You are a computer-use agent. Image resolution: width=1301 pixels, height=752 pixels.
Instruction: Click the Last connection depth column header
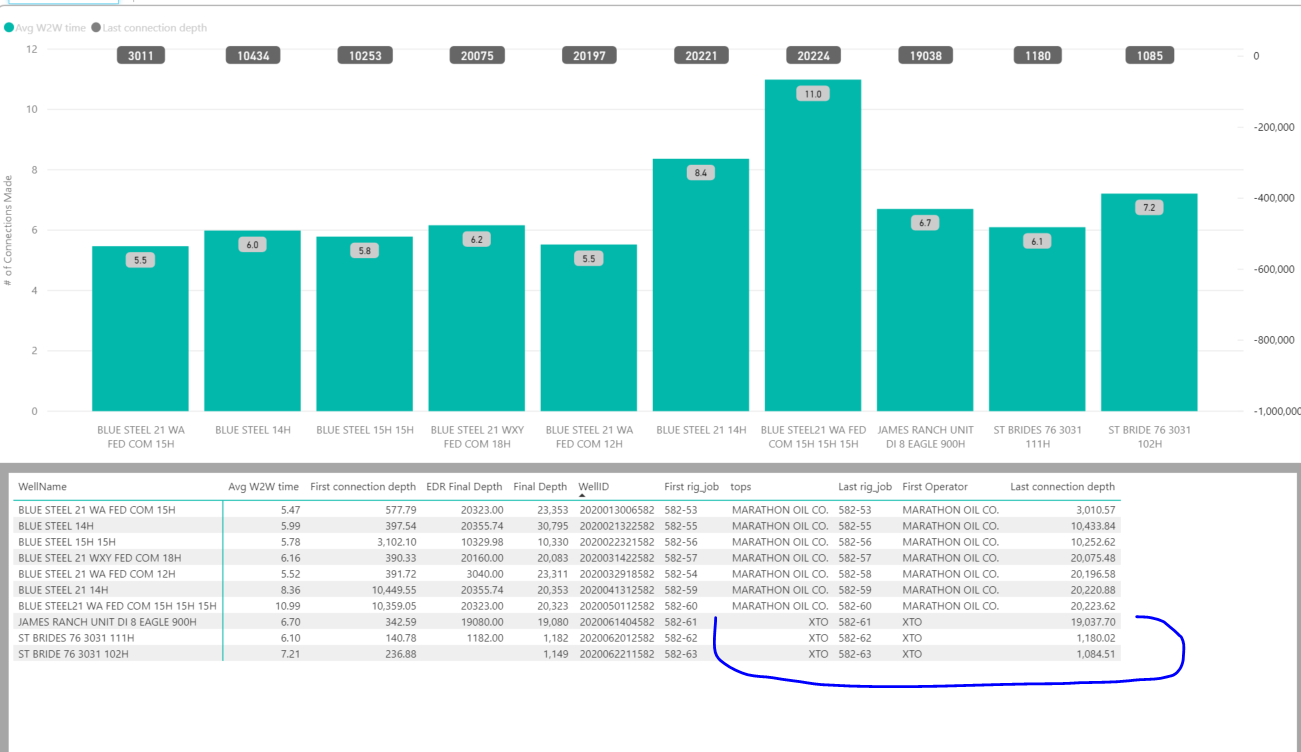pos(1062,487)
